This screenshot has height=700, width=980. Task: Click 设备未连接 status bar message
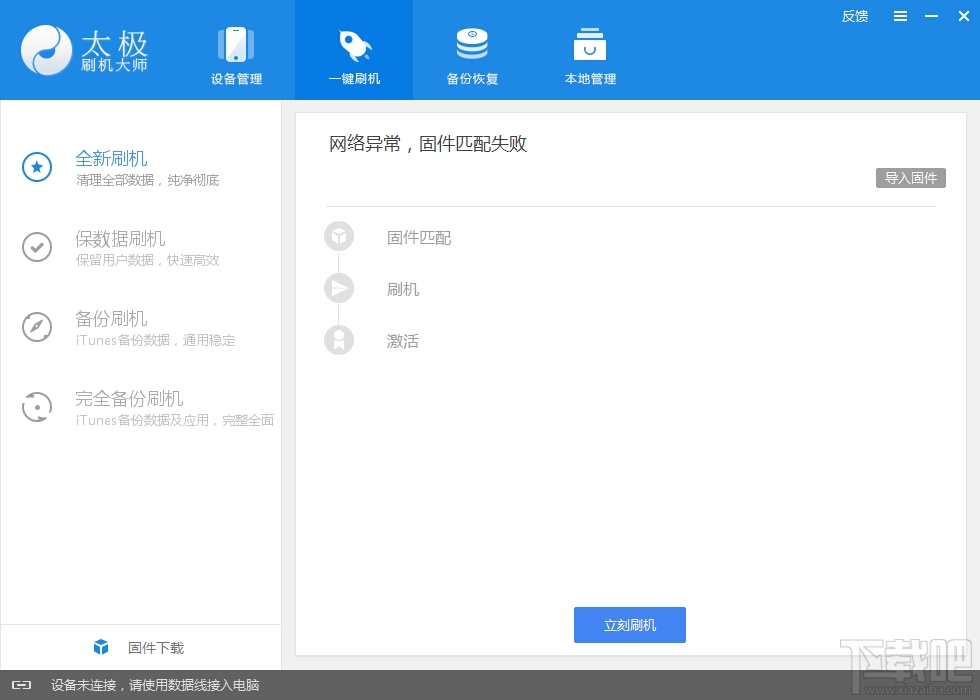[155, 685]
